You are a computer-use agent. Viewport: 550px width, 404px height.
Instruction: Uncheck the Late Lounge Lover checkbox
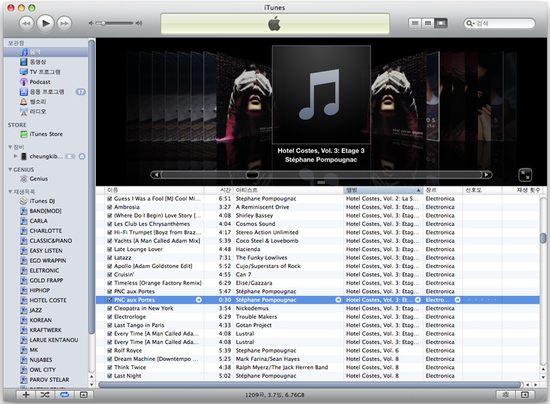109,249
